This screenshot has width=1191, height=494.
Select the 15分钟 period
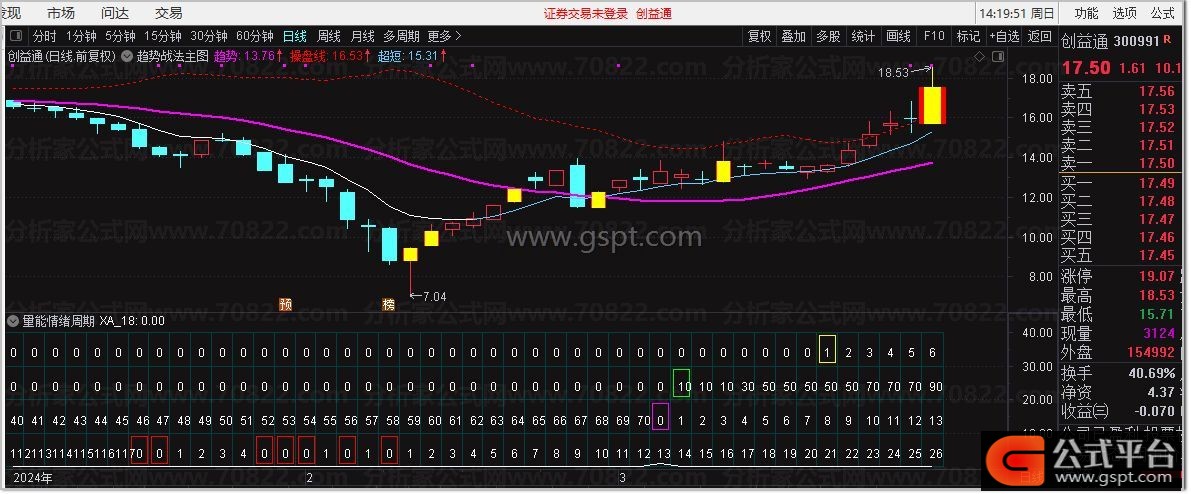(163, 36)
